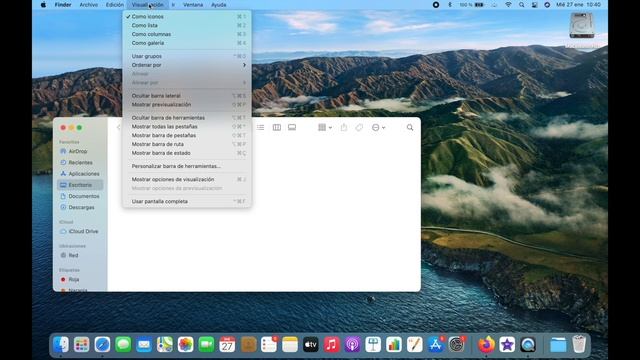
Task: Open Podcasts from the Dock
Action: (x=352, y=344)
